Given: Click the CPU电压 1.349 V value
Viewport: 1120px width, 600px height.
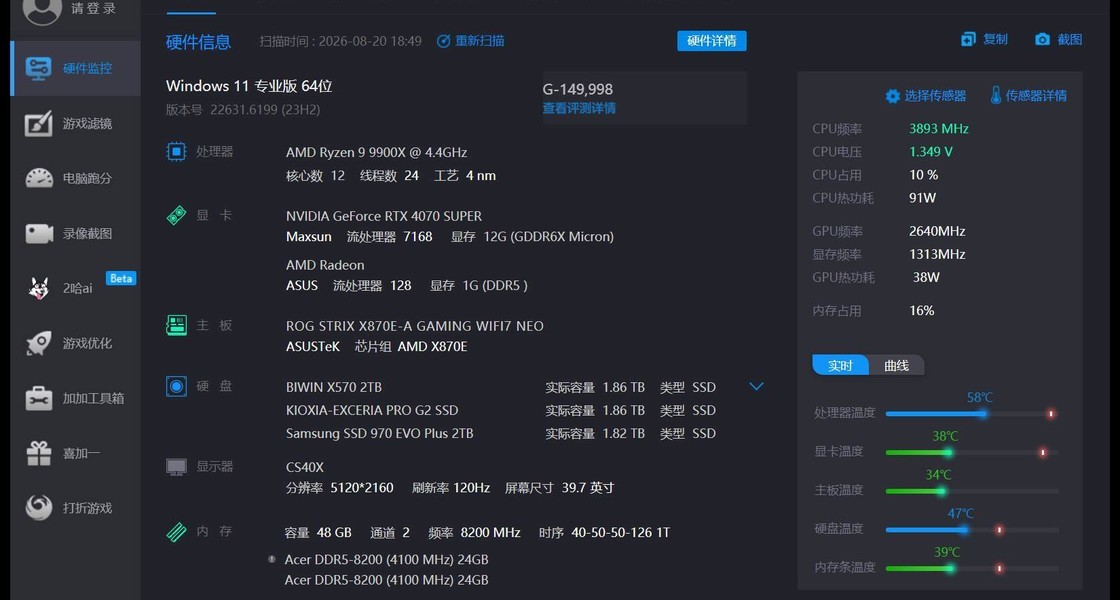Looking at the screenshot, I should 931,151.
